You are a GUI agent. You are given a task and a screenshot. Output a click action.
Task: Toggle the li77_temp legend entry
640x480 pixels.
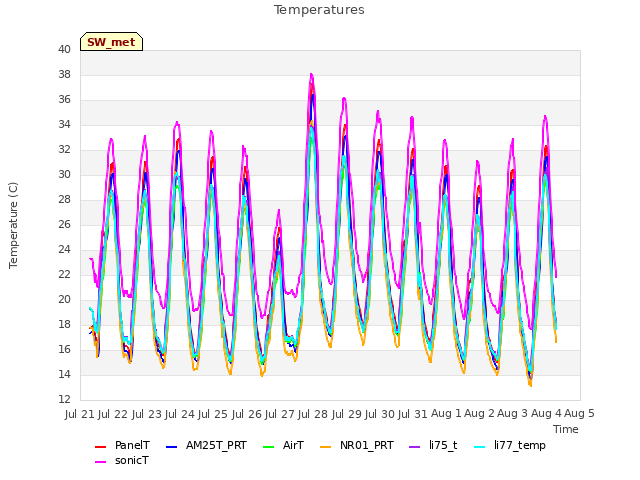click(510, 445)
